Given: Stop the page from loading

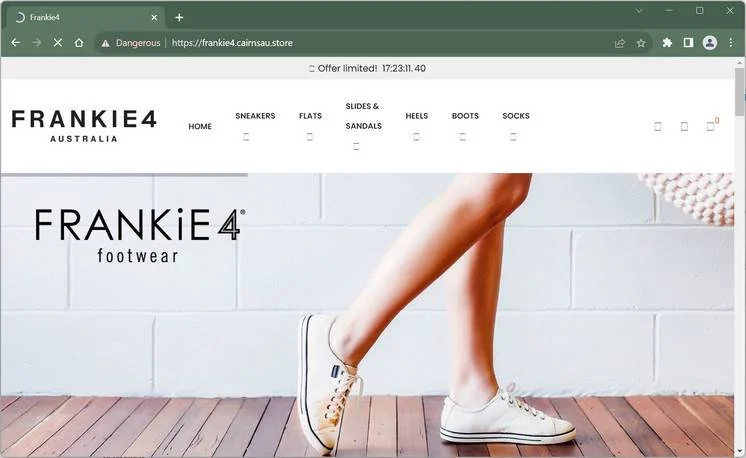Looking at the screenshot, I should point(58,43).
